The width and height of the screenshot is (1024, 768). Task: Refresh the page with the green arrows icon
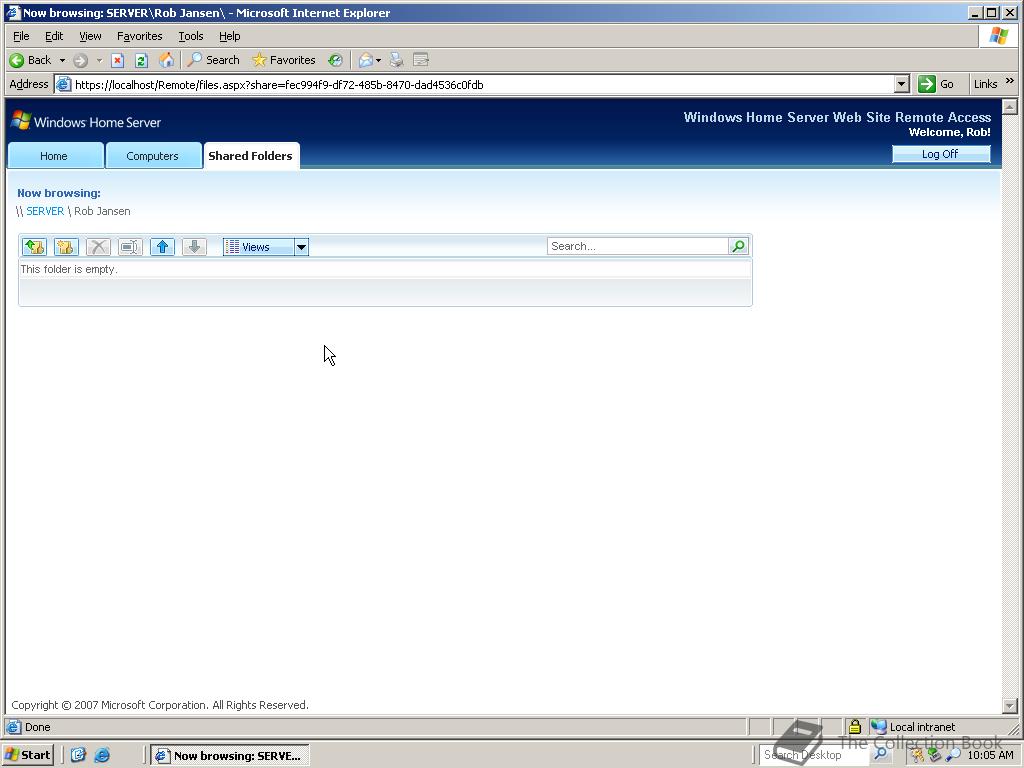[141, 61]
